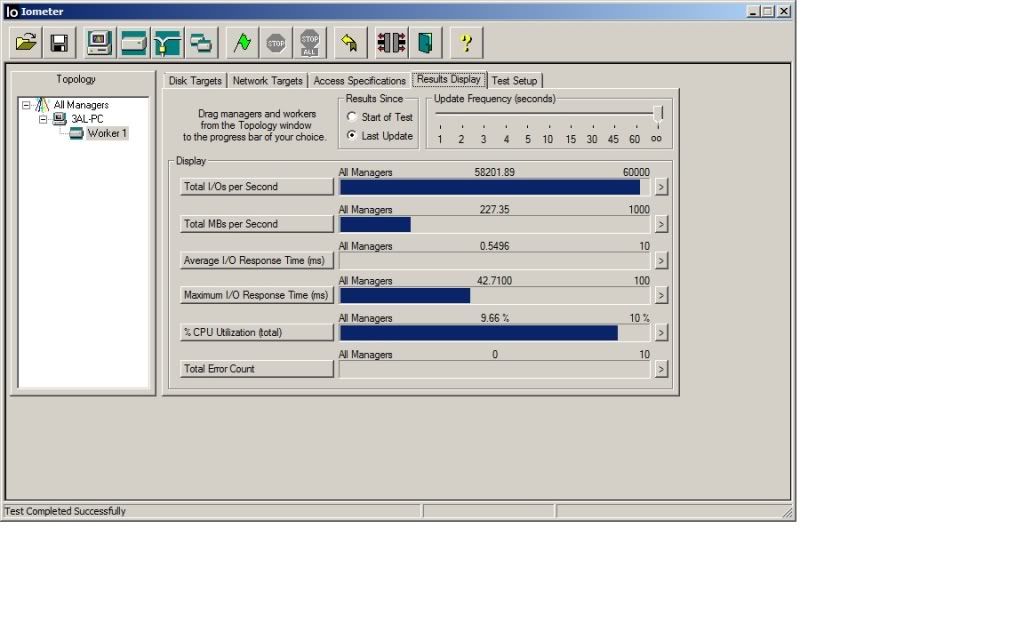Open the arrow menu for Total I/Os per Second
This screenshot has height=640, width=1024.
click(661, 187)
